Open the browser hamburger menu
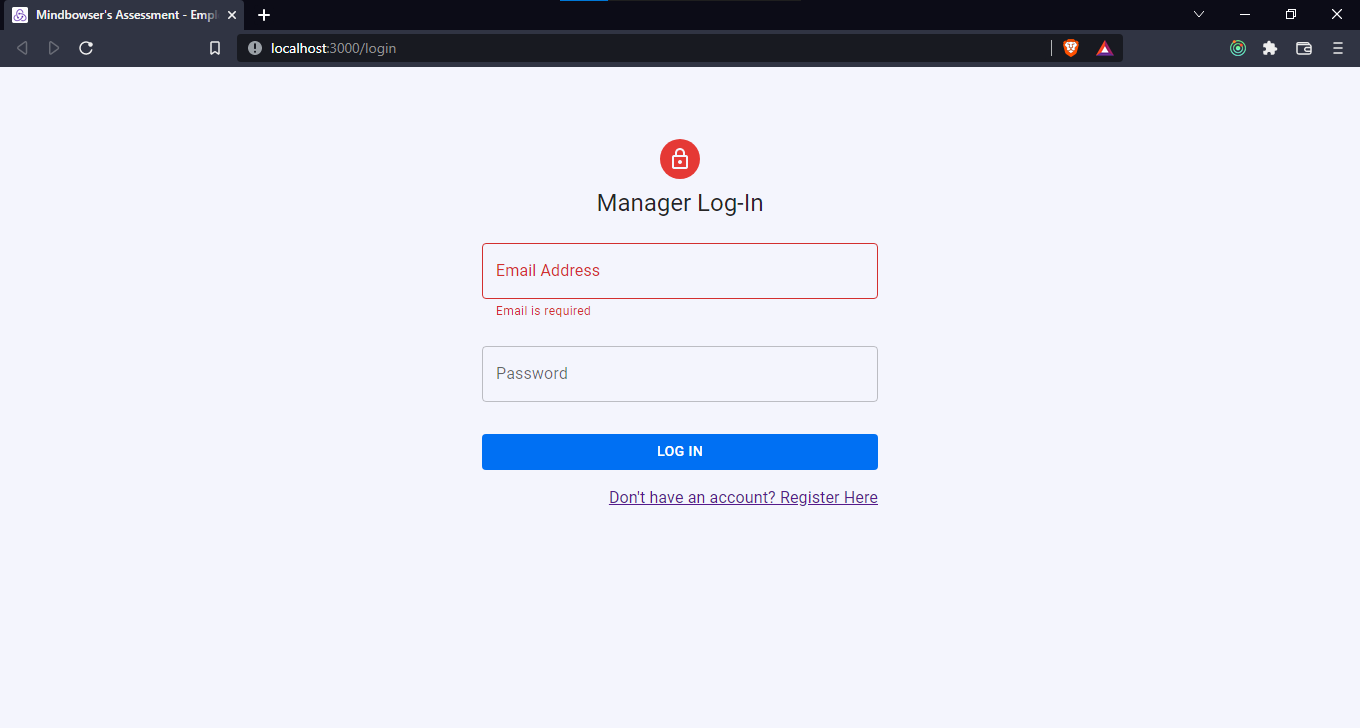This screenshot has width=1360, height=728. 1338,47
